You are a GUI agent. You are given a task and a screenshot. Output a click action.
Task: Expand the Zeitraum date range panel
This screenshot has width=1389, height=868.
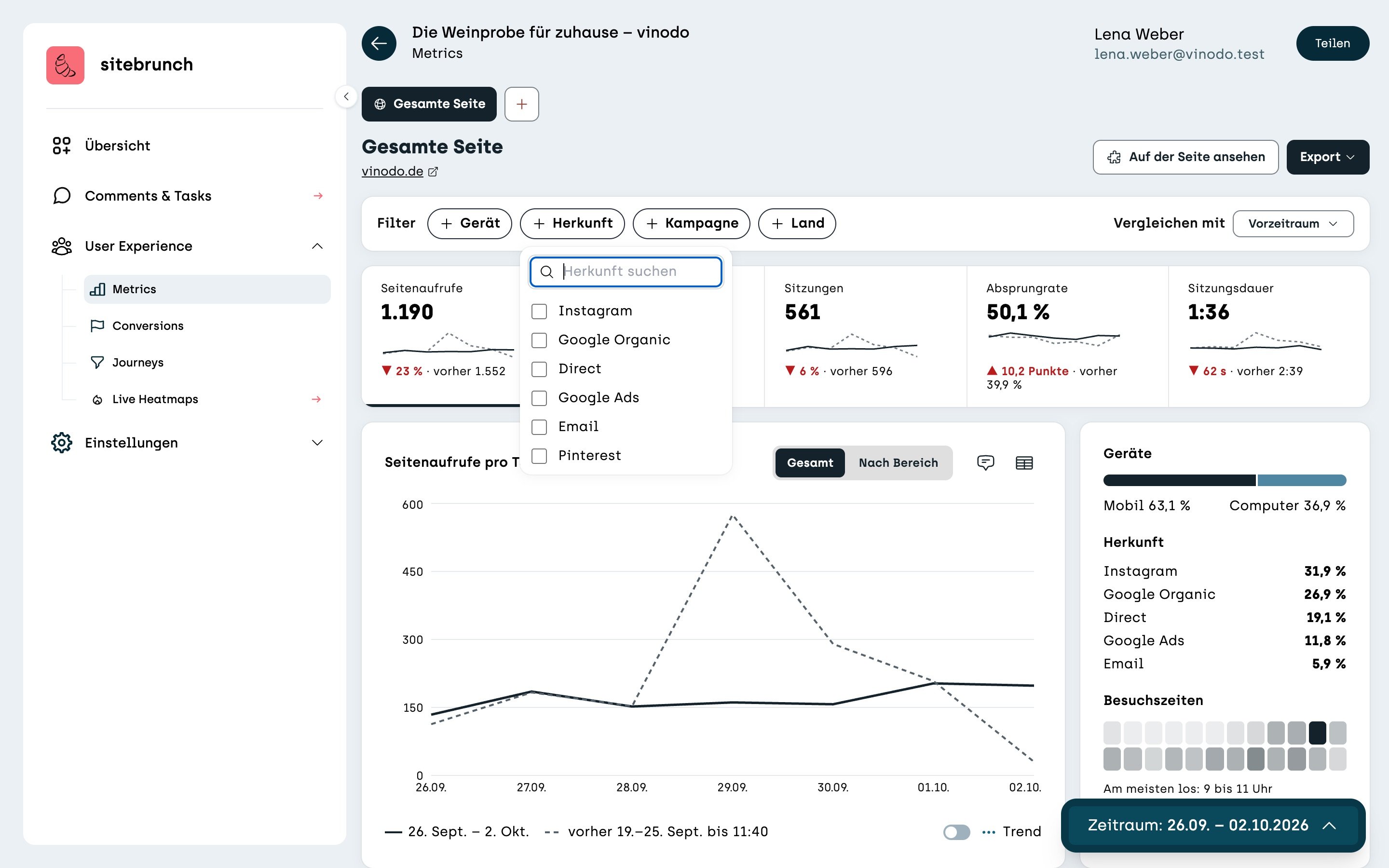point(1213,826)
